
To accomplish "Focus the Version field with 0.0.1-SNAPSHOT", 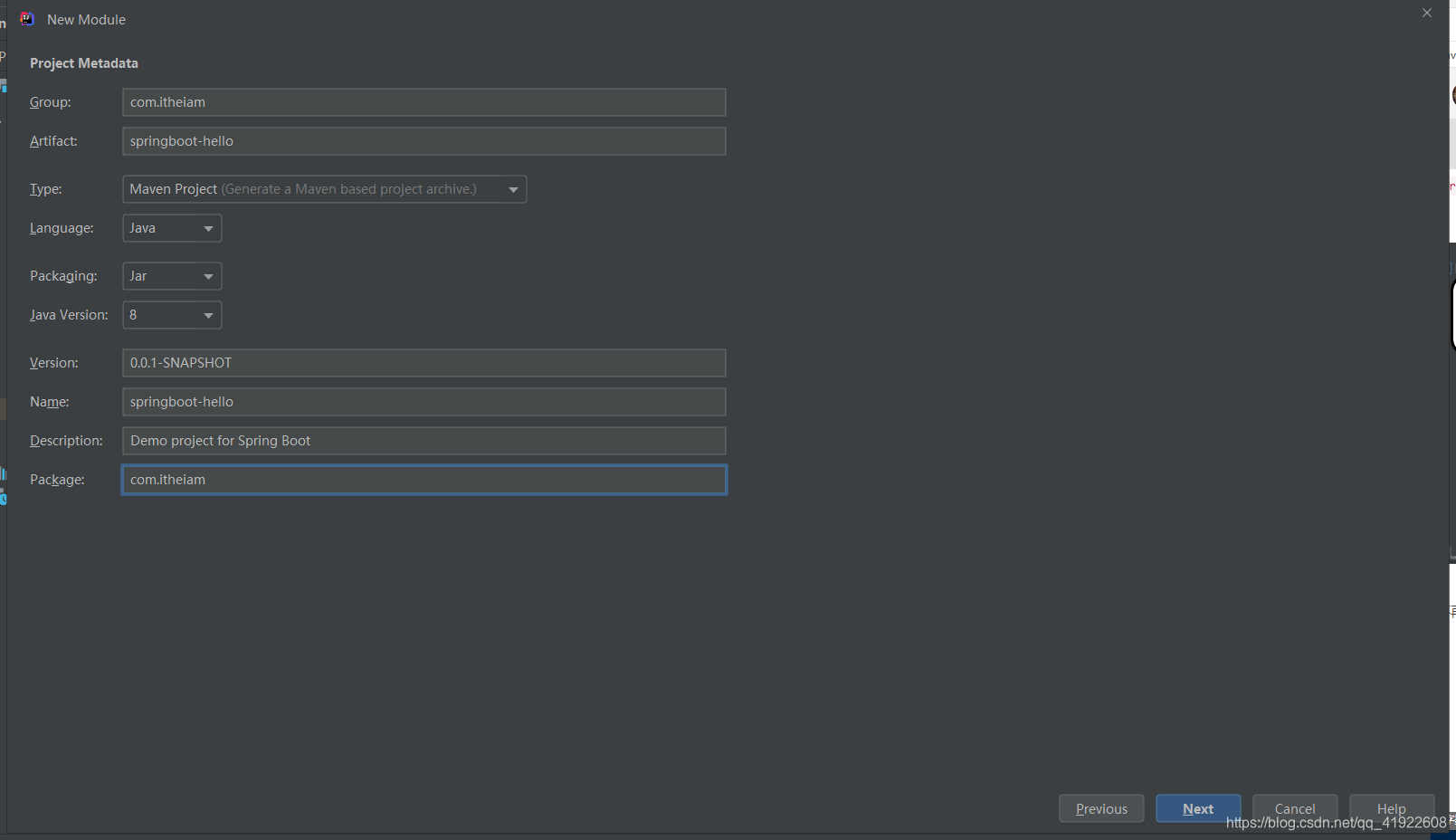I will tap(423, 363).
